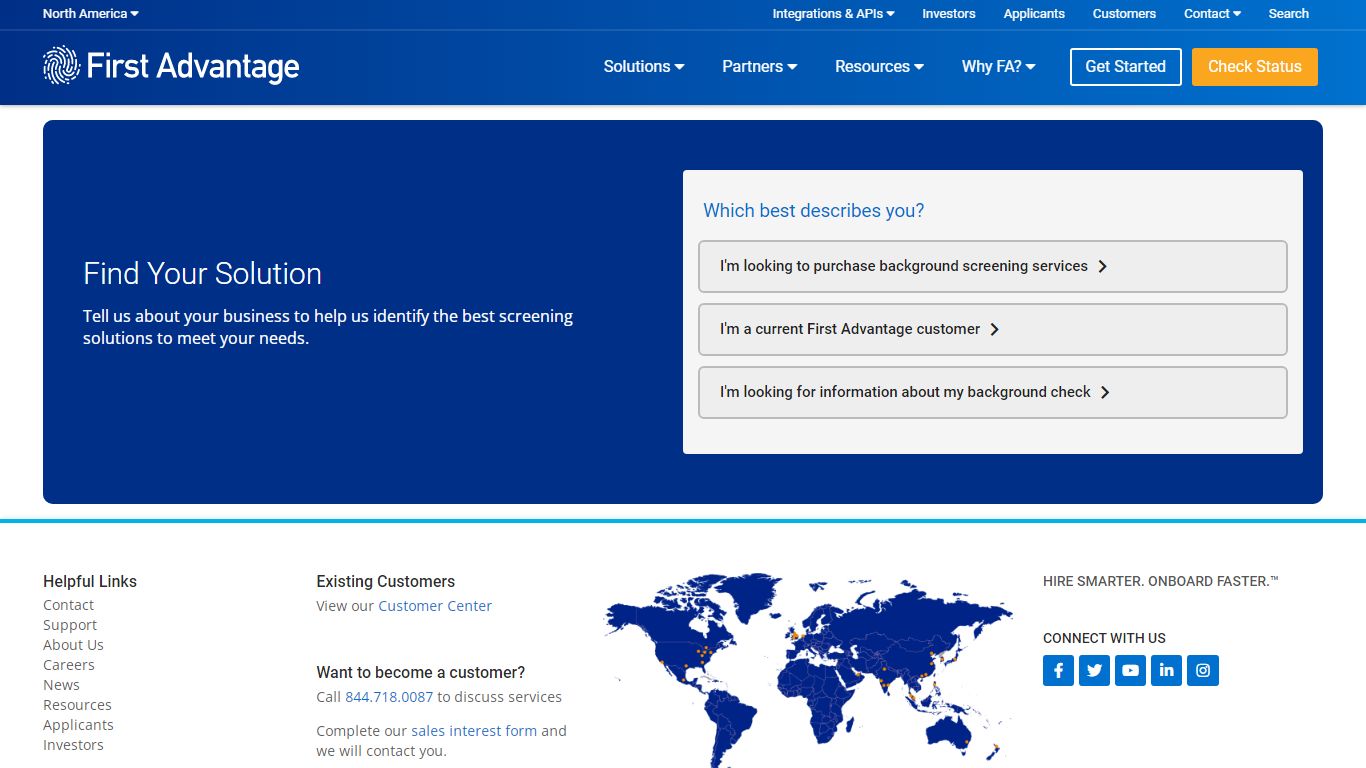Click the 'CONNECT WITH US' label

[1104, 638]
